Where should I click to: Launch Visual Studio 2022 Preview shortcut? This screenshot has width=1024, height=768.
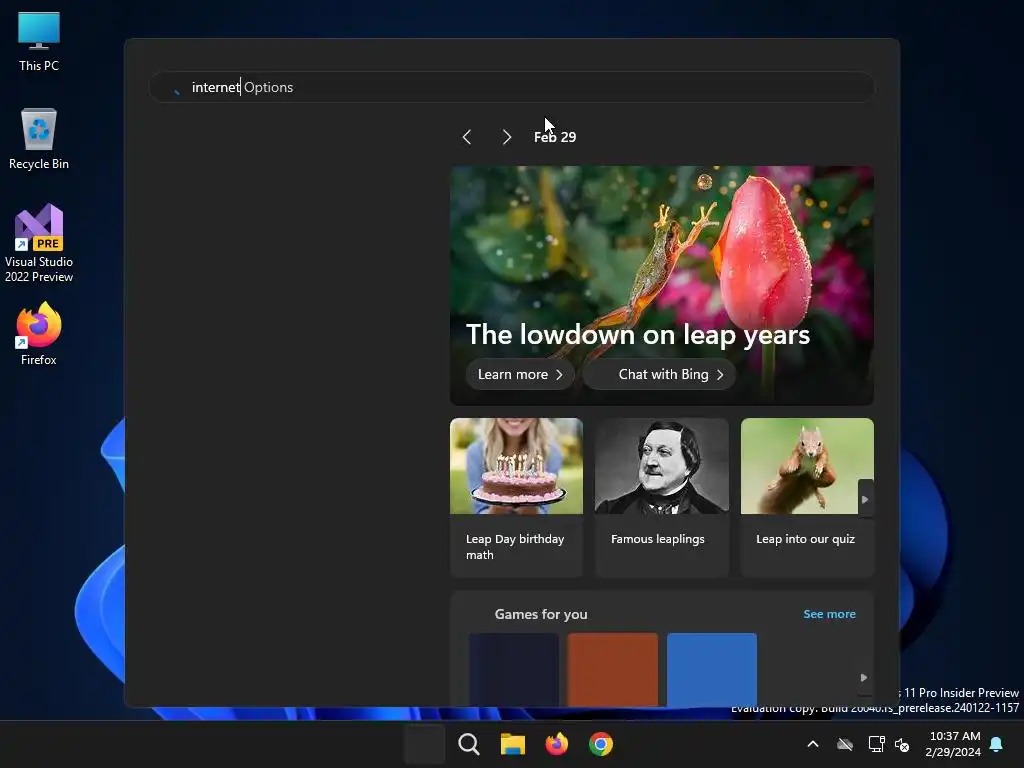point(39,243)
